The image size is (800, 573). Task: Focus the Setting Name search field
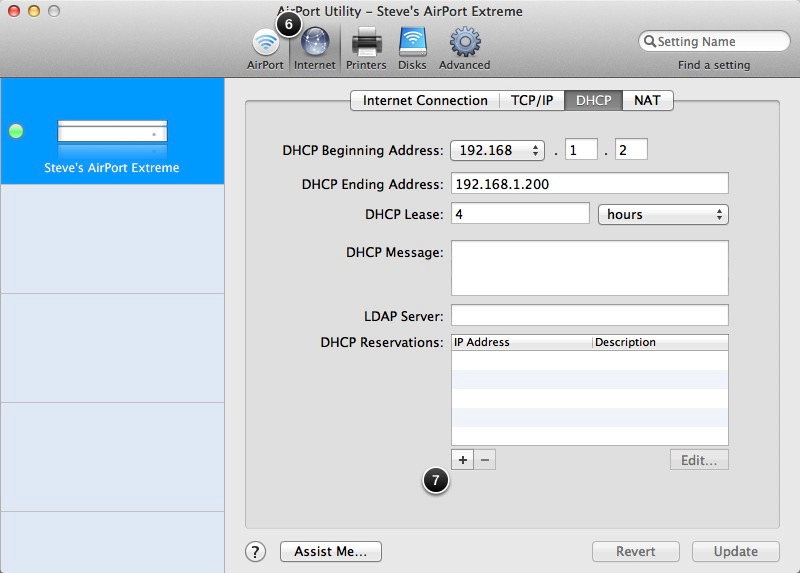(714, 41)
